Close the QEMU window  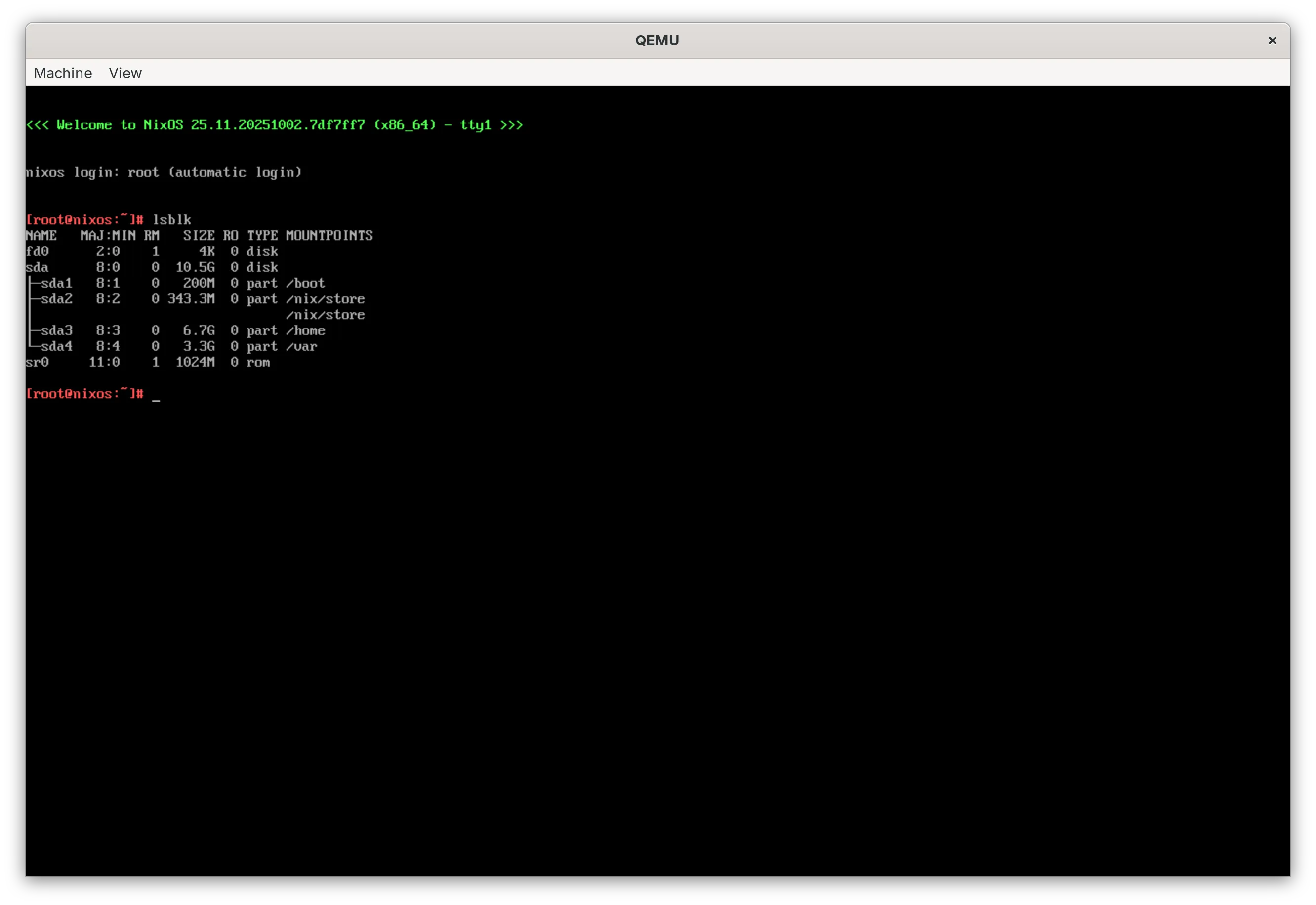pyautogui.click(x=1272, y=40)
